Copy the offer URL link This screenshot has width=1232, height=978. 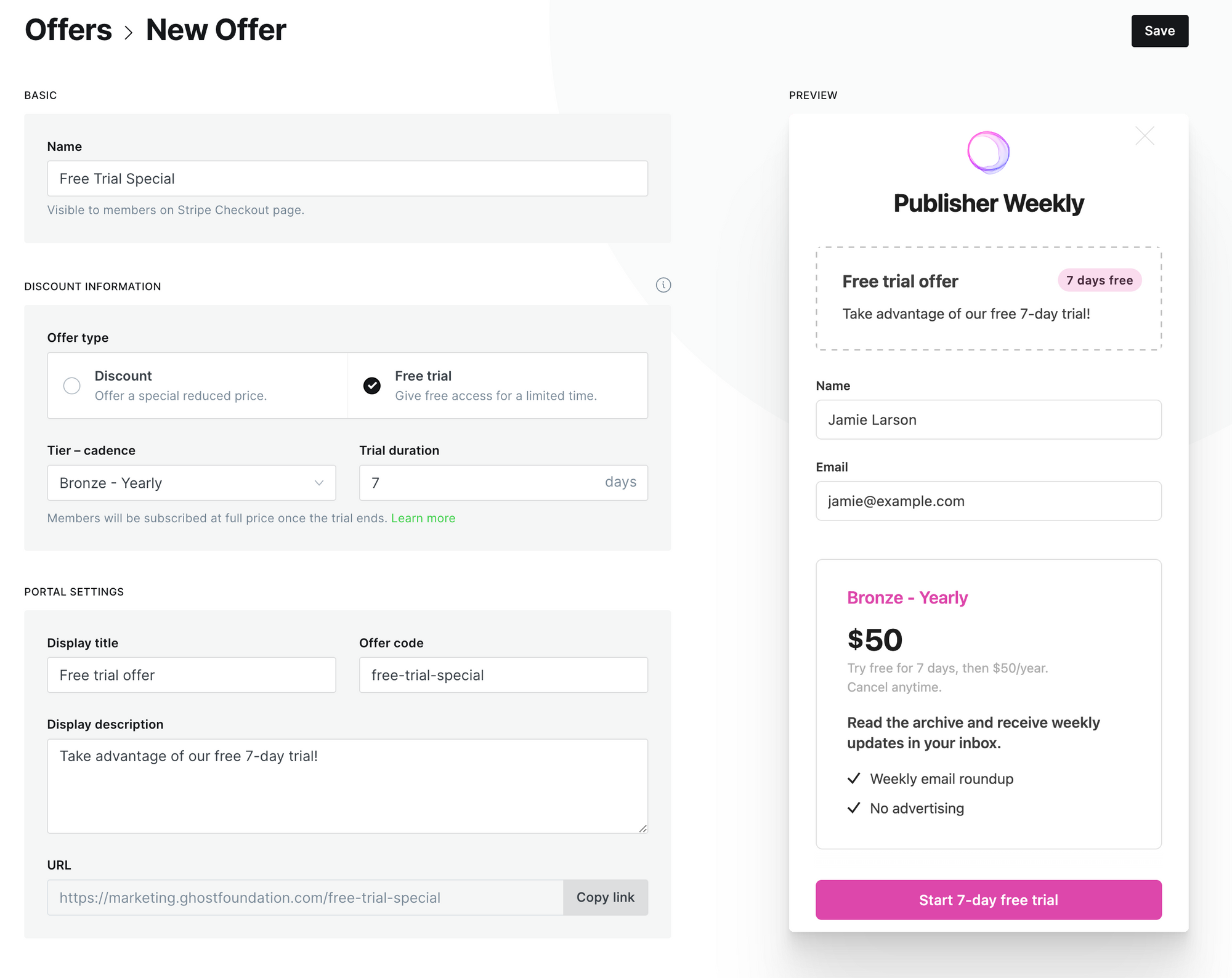point(606,897)
